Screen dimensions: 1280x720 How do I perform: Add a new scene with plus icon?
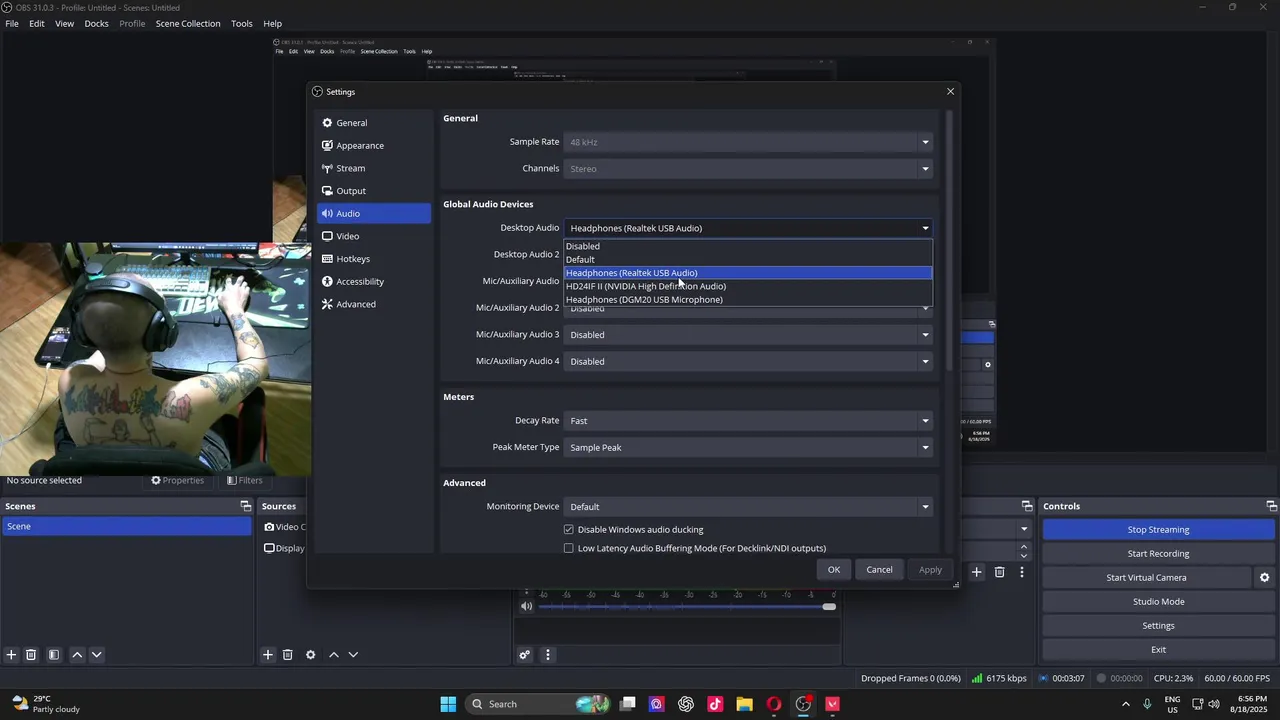11,655
